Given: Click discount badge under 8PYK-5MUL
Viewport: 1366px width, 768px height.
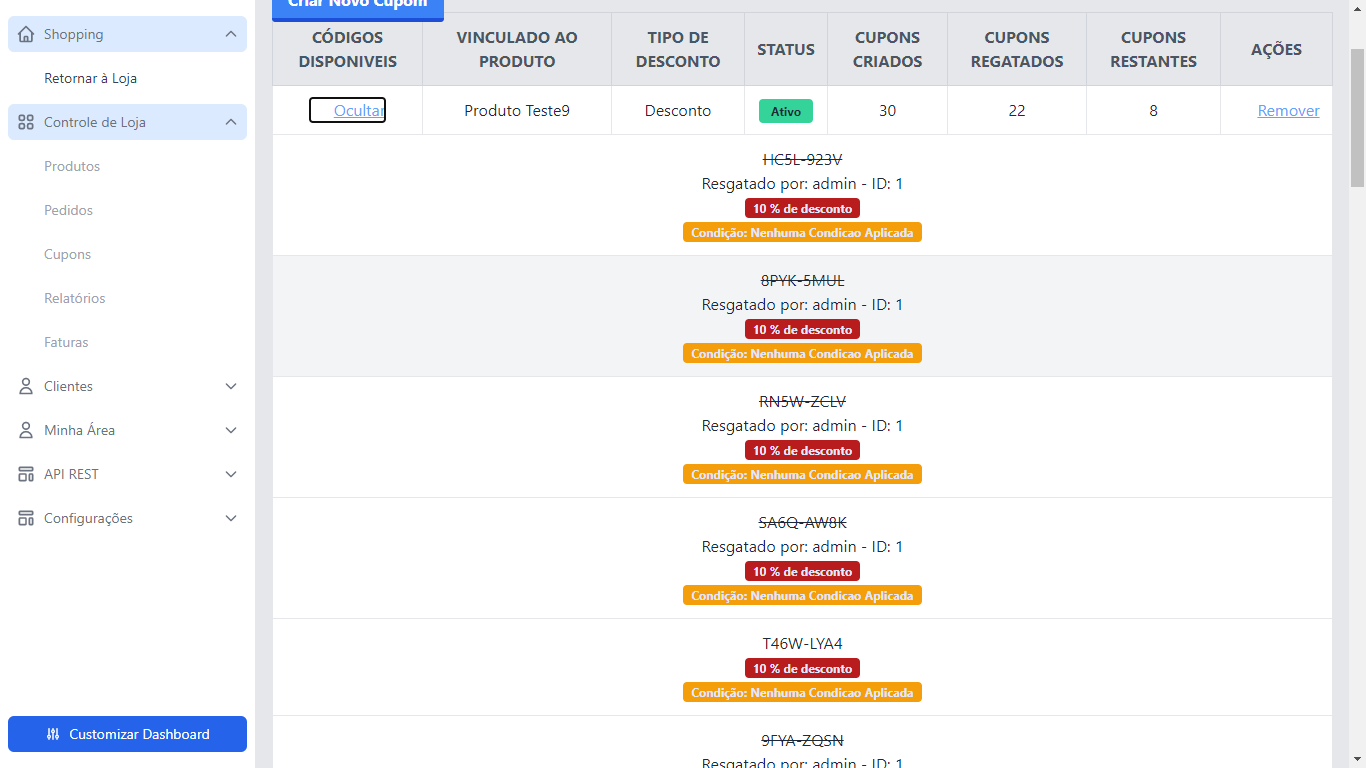Looking at the screenshot, I should coord(802,329).
